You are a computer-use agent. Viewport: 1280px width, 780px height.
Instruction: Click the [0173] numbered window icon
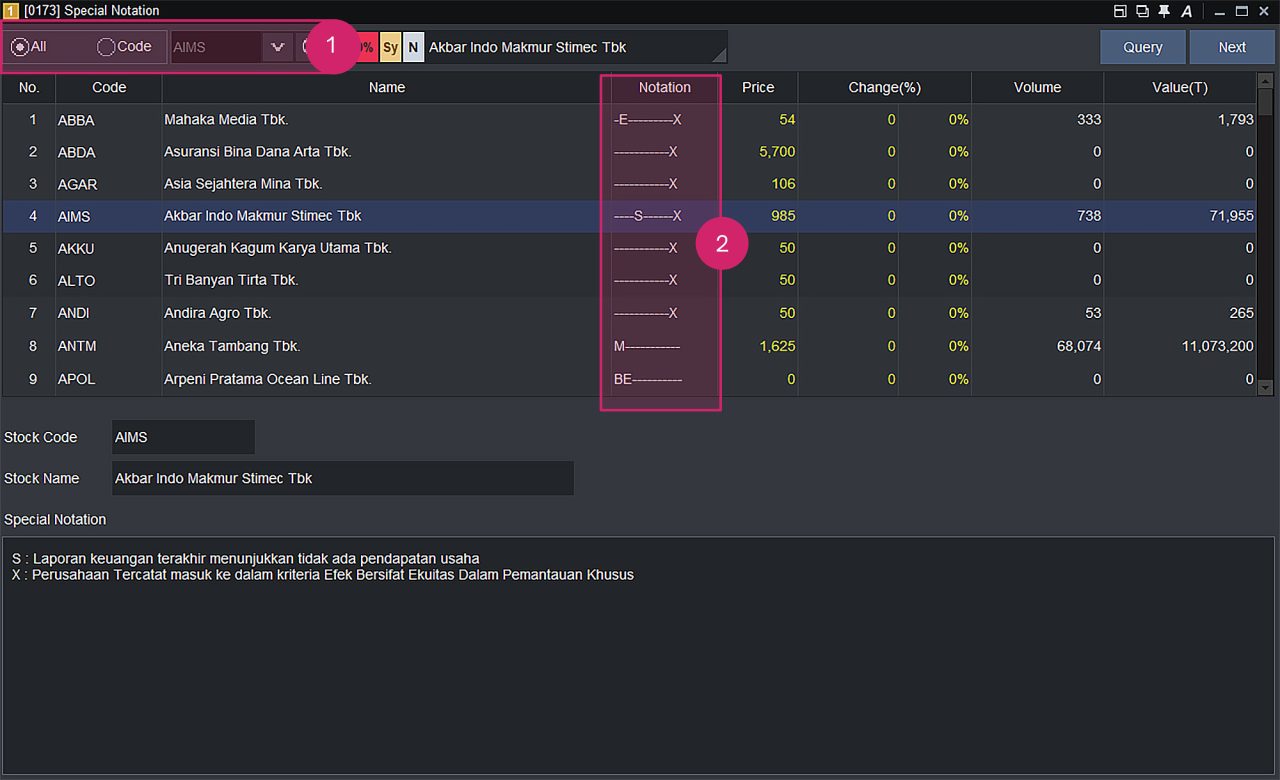tap(10, 11)
